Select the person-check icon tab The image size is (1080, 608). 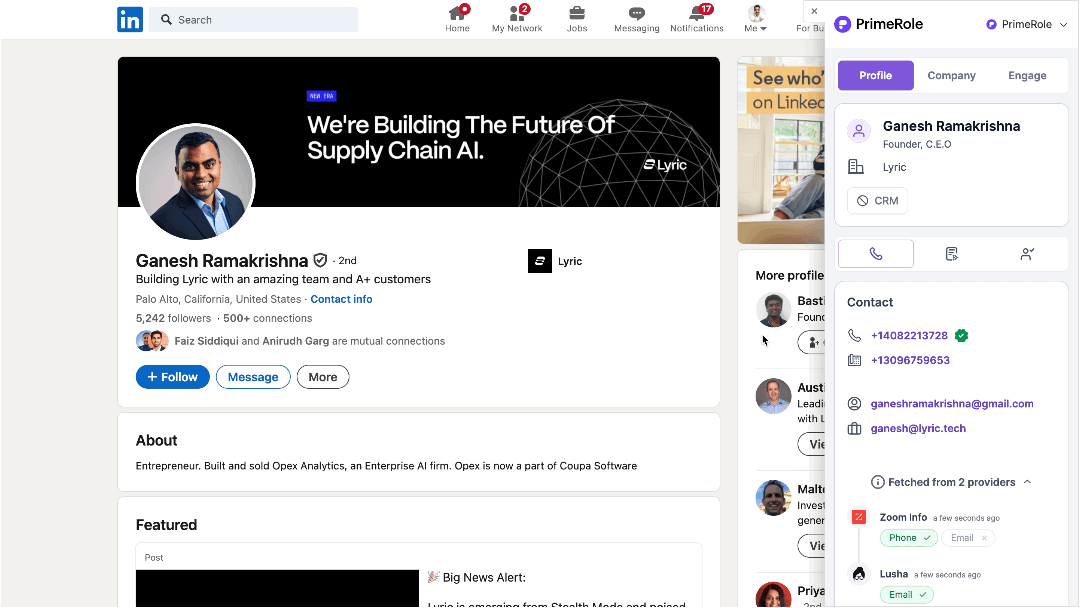pos(1027,254)
